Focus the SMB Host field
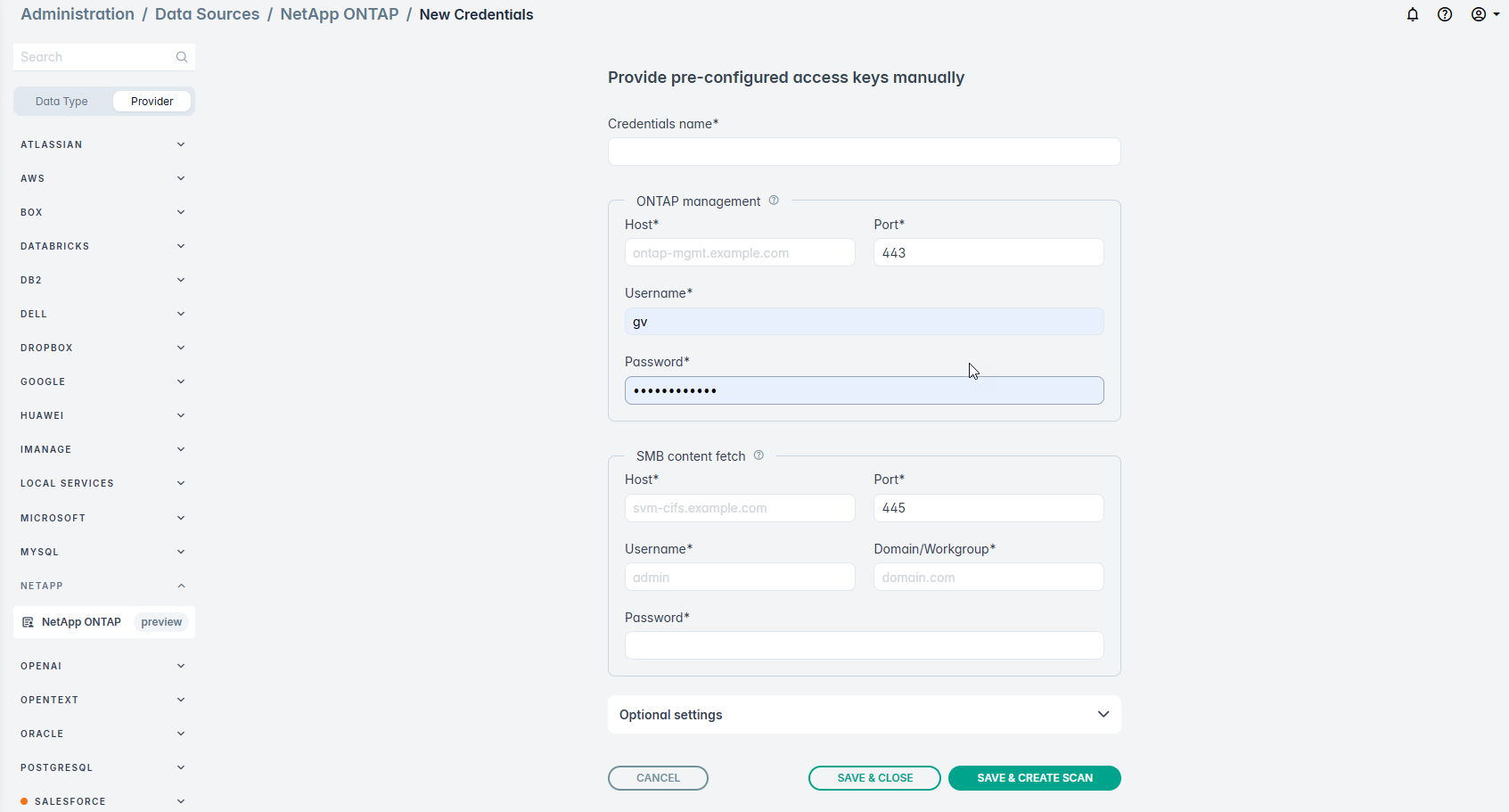Image resolution: width=1509 pixels, height=812 pixels. [740, 508]
